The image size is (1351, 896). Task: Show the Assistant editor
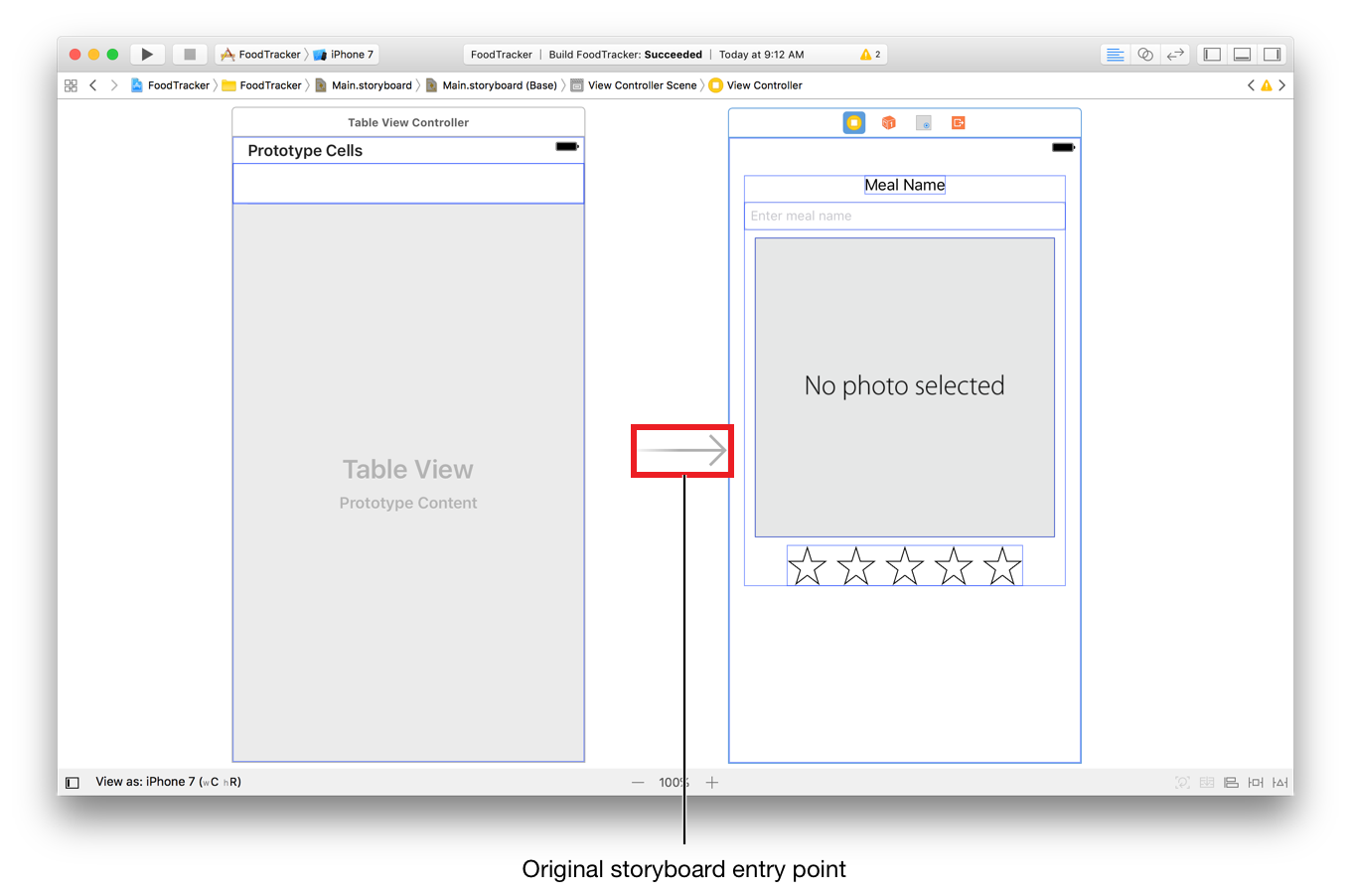pyautogui.click(x=1145, y=55)
